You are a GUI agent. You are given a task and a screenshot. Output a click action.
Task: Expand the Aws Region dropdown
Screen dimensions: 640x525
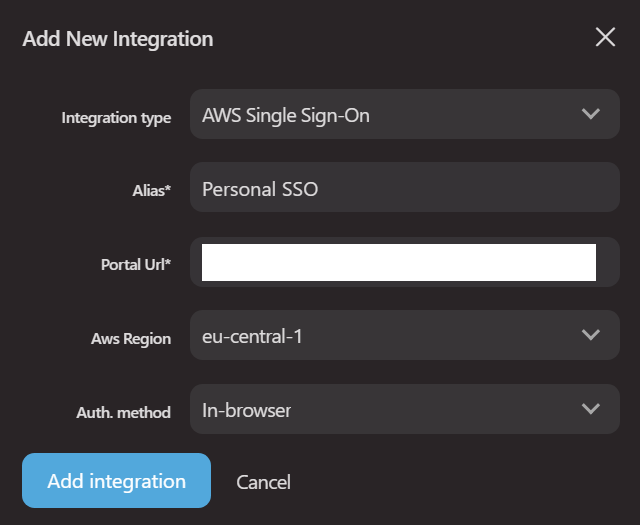[404, 335]
